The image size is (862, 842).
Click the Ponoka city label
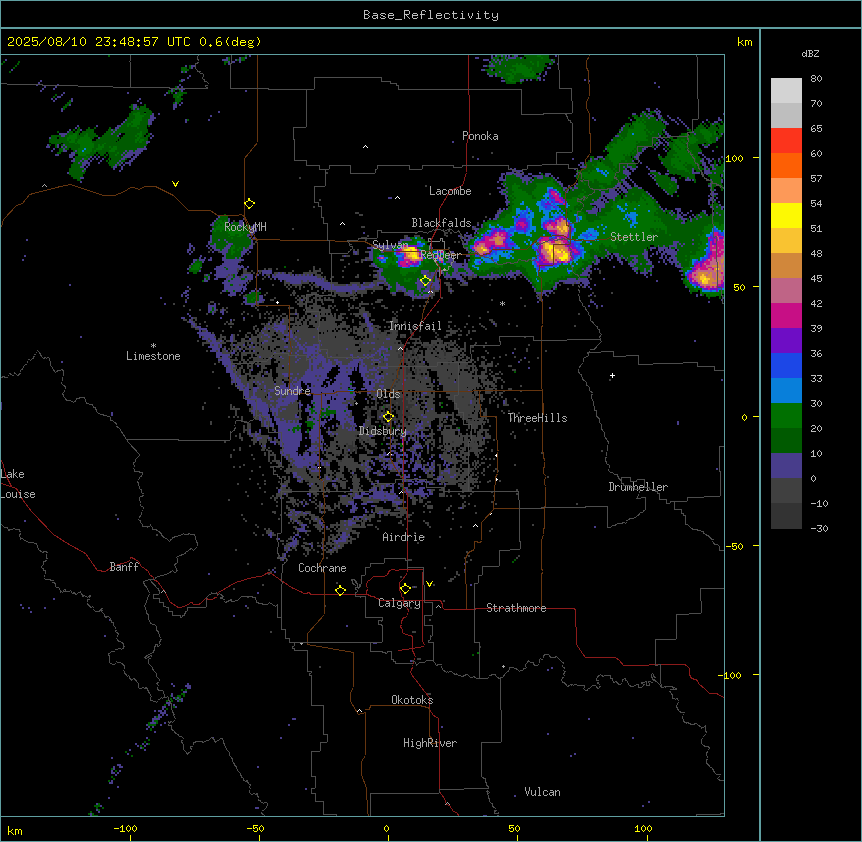[x=480, y=136]
